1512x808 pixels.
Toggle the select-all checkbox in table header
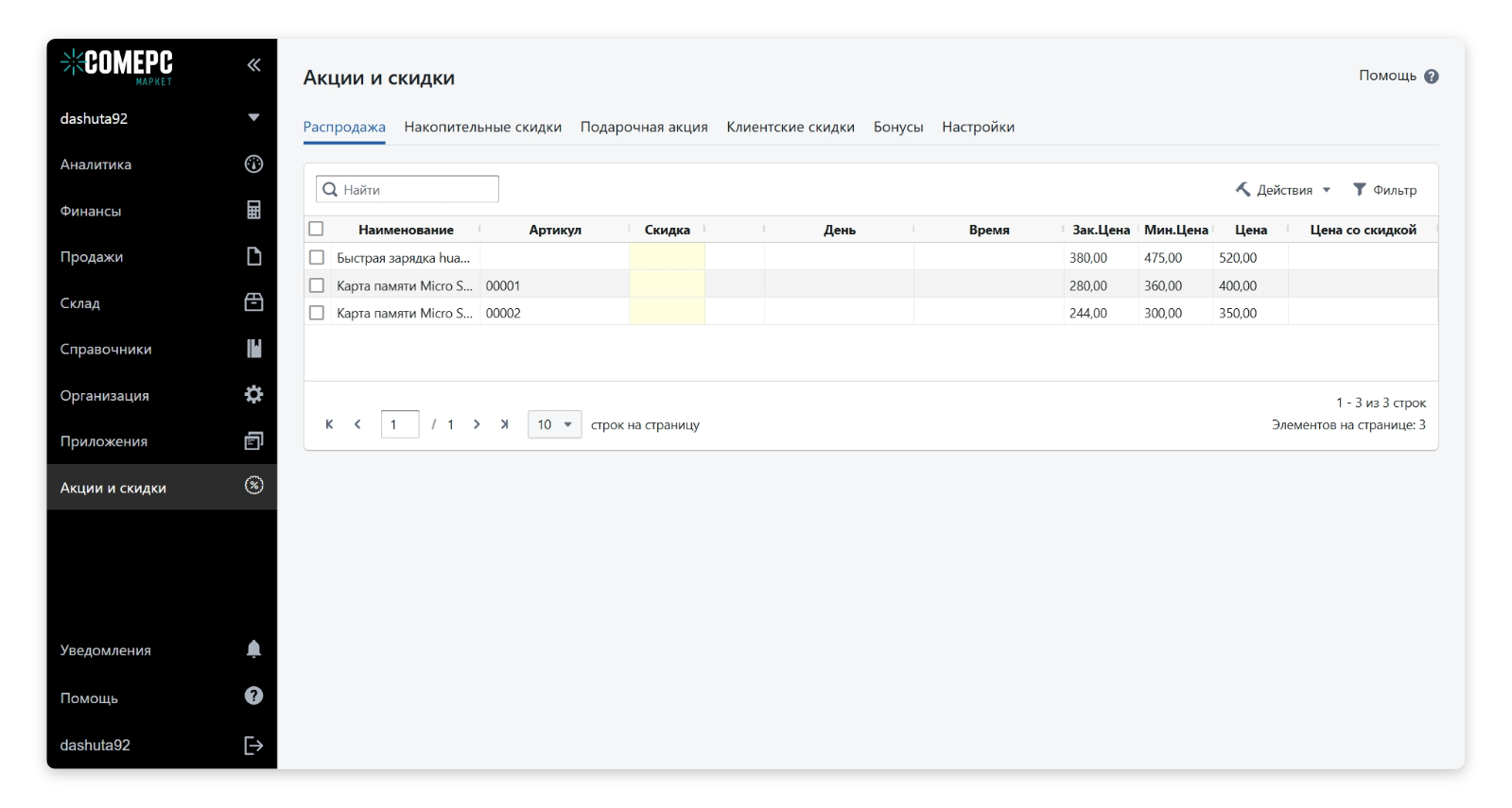click(x=317, y=229)
